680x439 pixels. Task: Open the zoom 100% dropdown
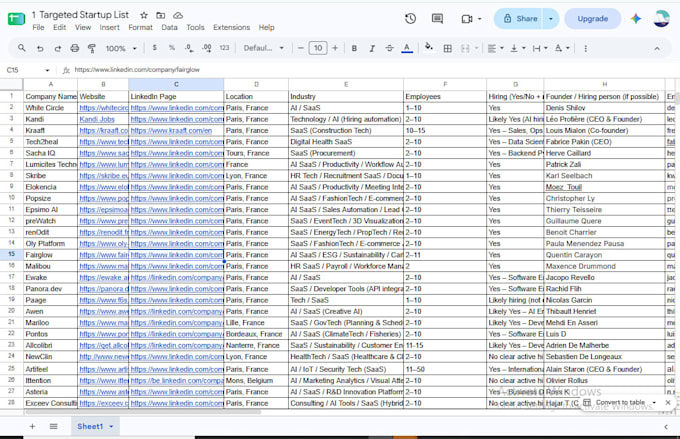point(121,48)
